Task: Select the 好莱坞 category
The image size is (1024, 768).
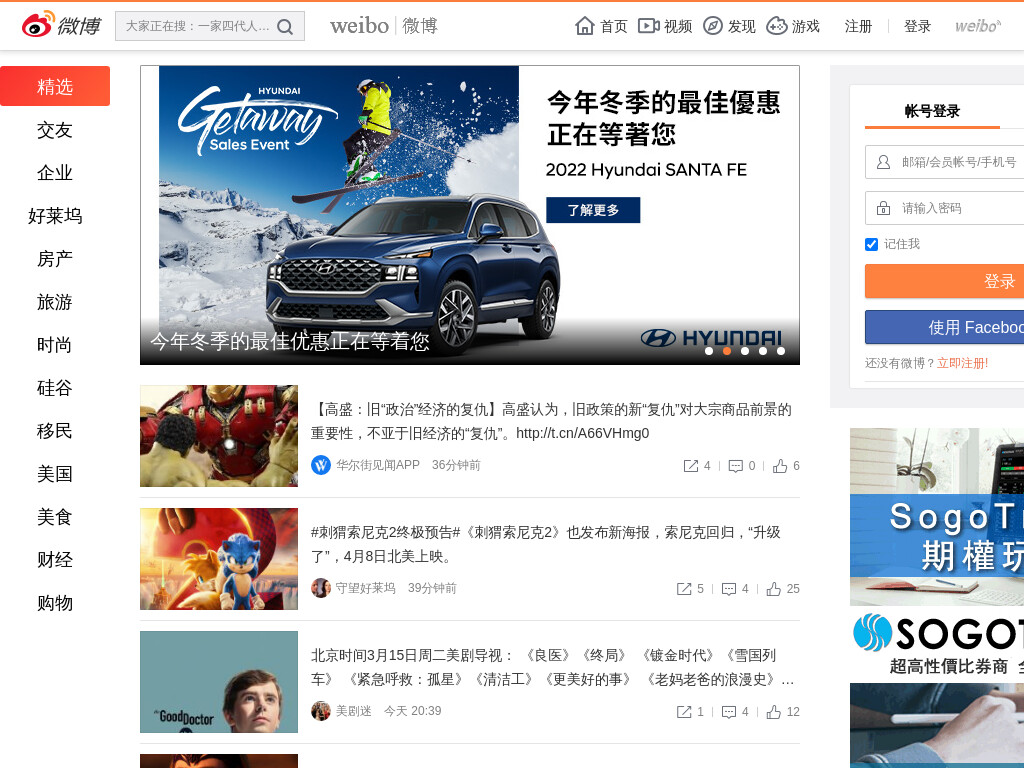Action: [x=55, y=216]
